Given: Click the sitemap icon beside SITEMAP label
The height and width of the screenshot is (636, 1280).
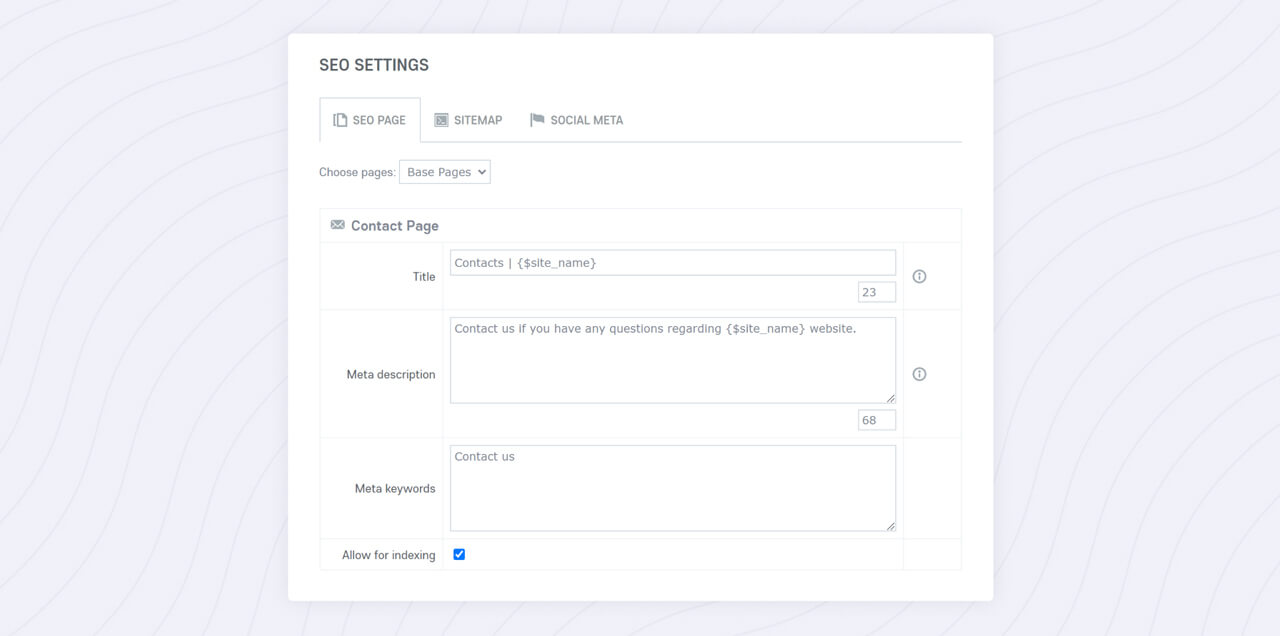Looking at the screenshot, I should point(440,120).
